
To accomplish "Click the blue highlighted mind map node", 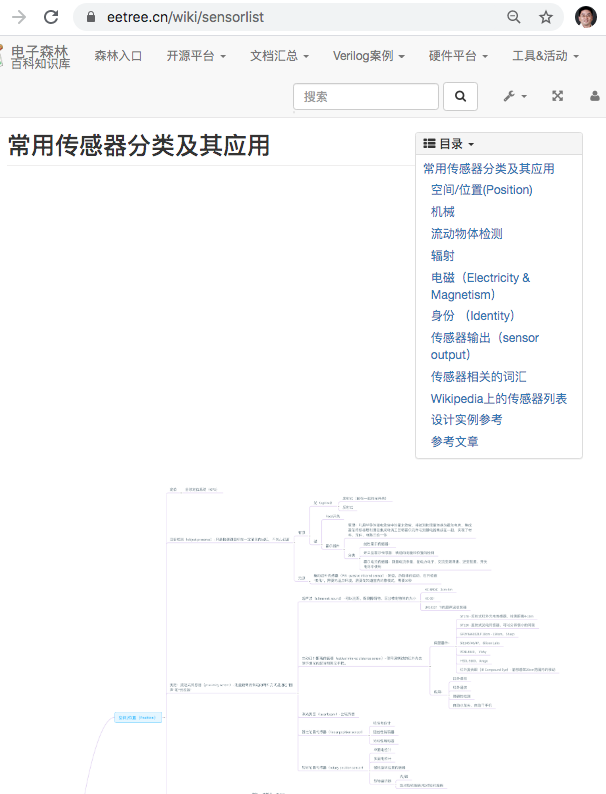I will point(138,718).
